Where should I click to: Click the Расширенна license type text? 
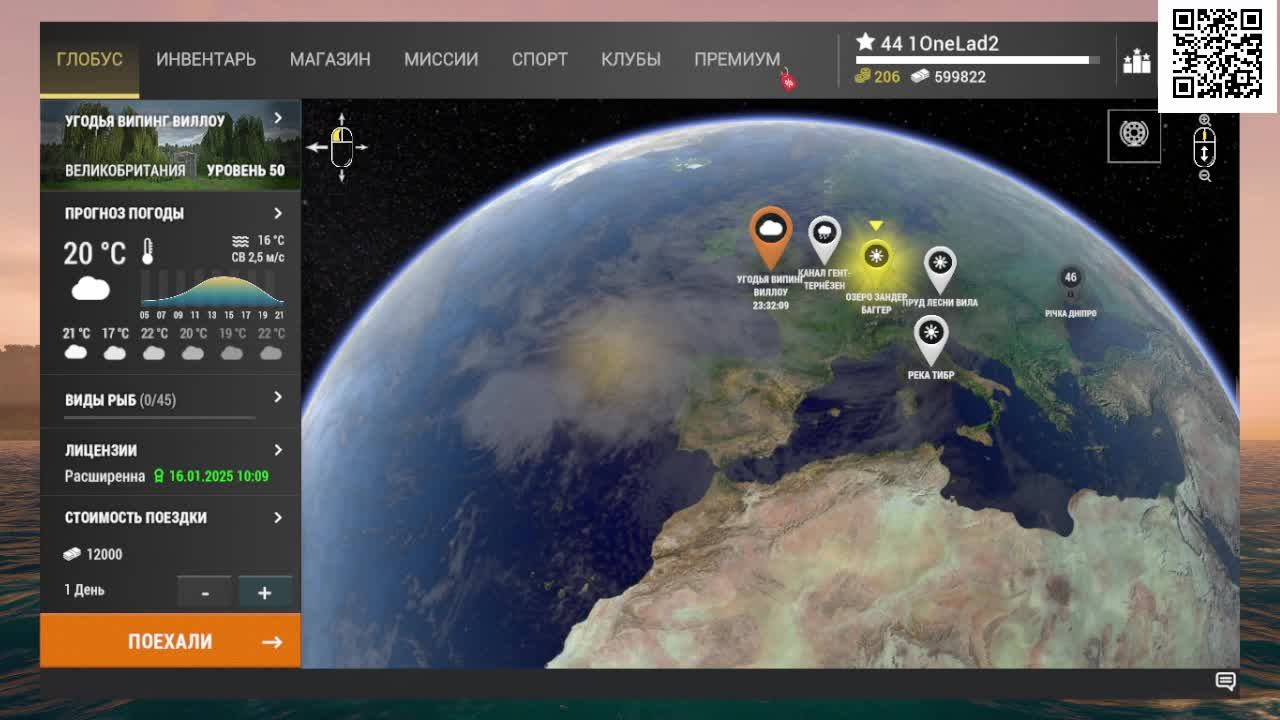[105, 477]
